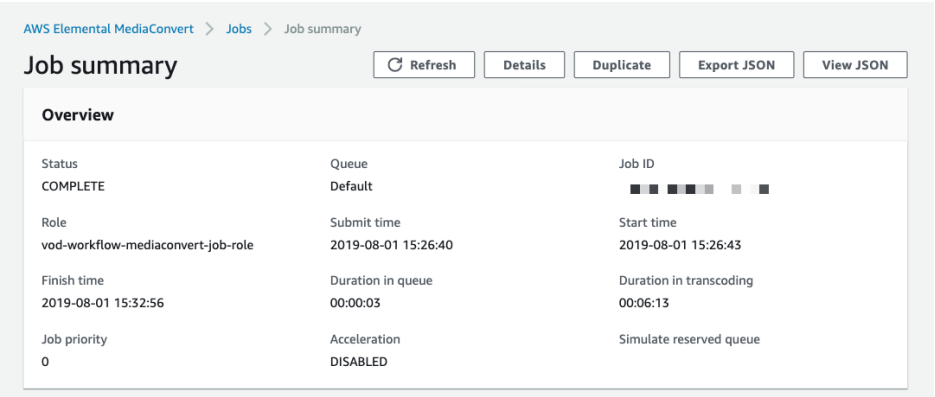The image size is (935, 397).
Task: Click Export JSON button
Action: (x=736, y=65)
